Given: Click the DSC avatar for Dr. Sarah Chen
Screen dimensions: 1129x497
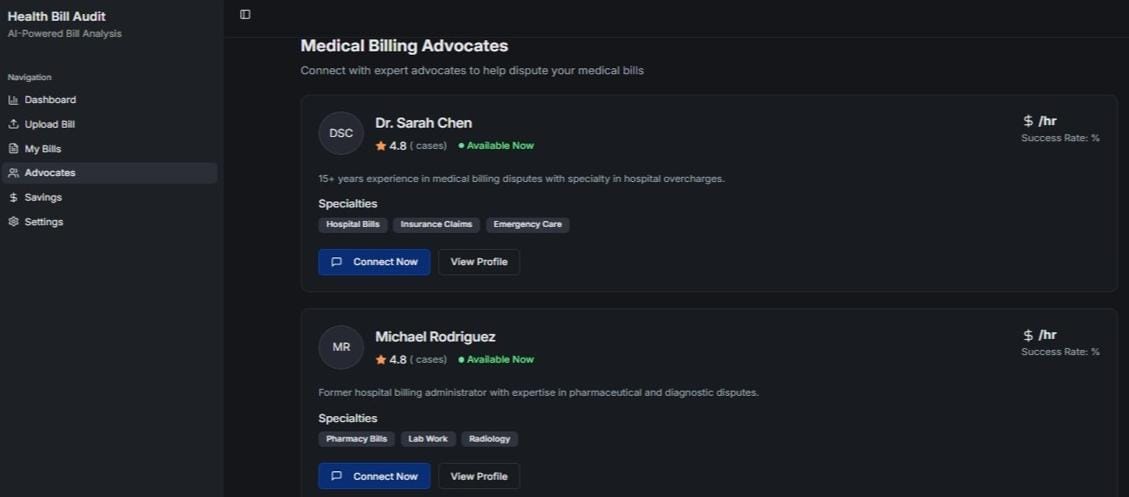Looking at the screenshot, I should tap(341, 133).
